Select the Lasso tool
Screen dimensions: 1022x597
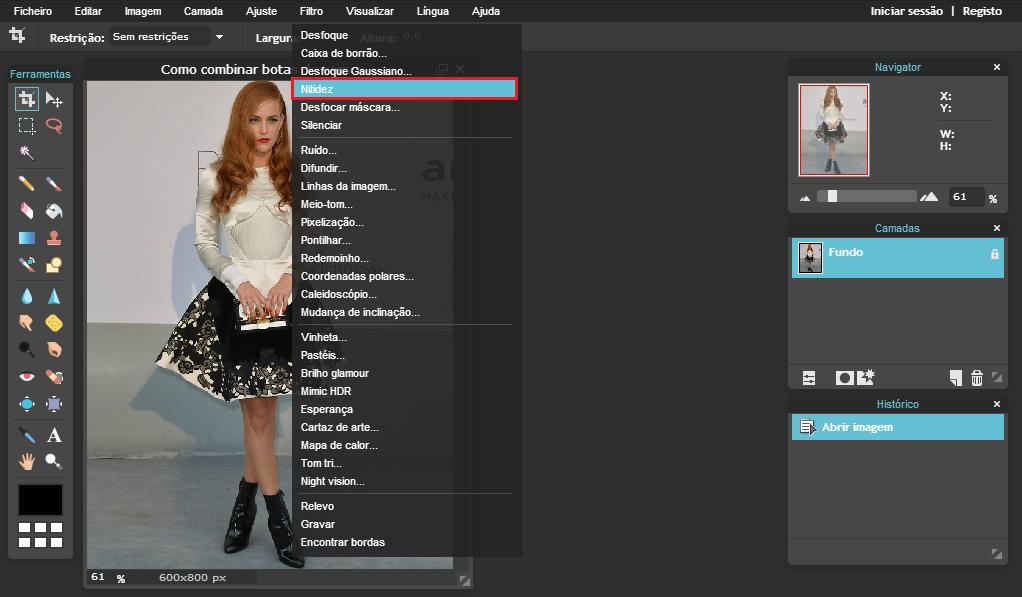[54, 126]
